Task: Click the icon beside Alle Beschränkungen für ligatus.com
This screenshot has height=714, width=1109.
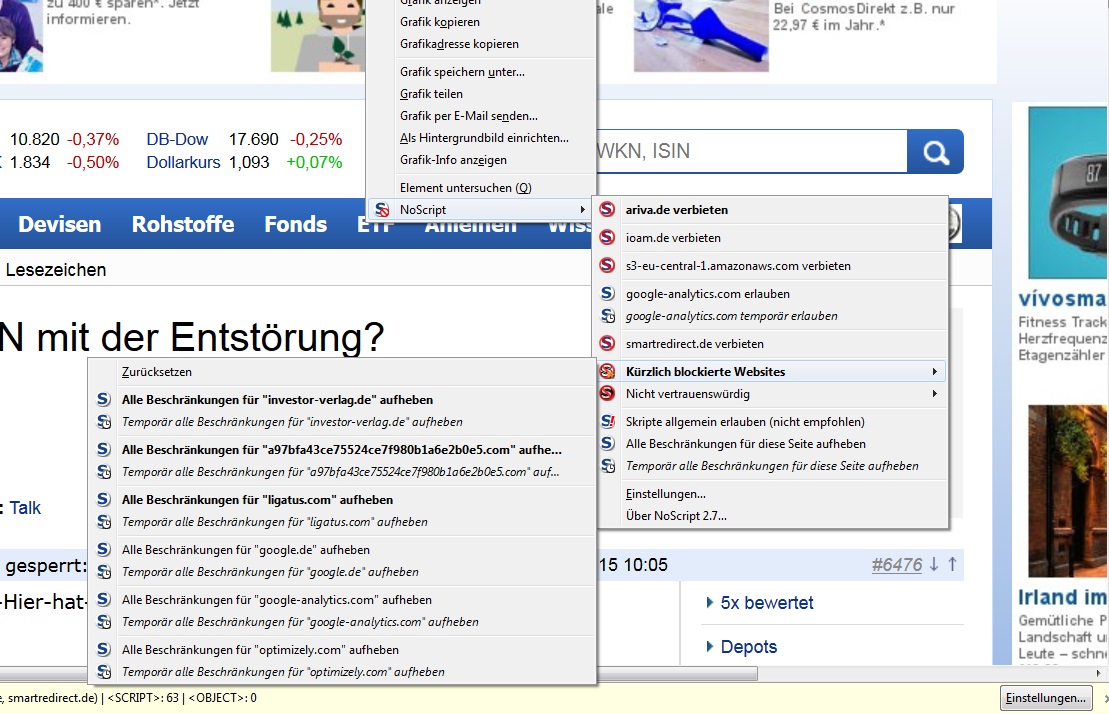Action: point(103,499)
